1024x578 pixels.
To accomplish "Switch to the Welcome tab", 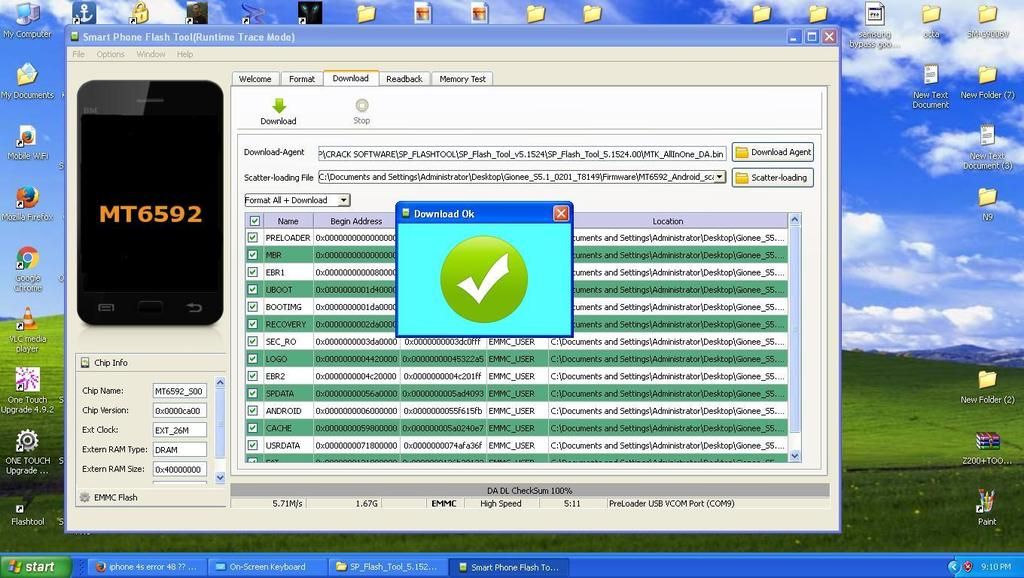I will coord(255,79).
